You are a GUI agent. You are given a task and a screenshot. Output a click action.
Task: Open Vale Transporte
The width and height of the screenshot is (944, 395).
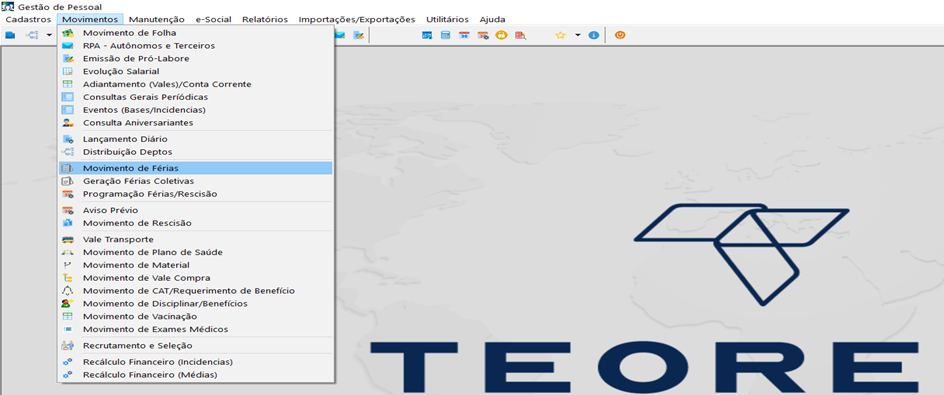(195, 240)
